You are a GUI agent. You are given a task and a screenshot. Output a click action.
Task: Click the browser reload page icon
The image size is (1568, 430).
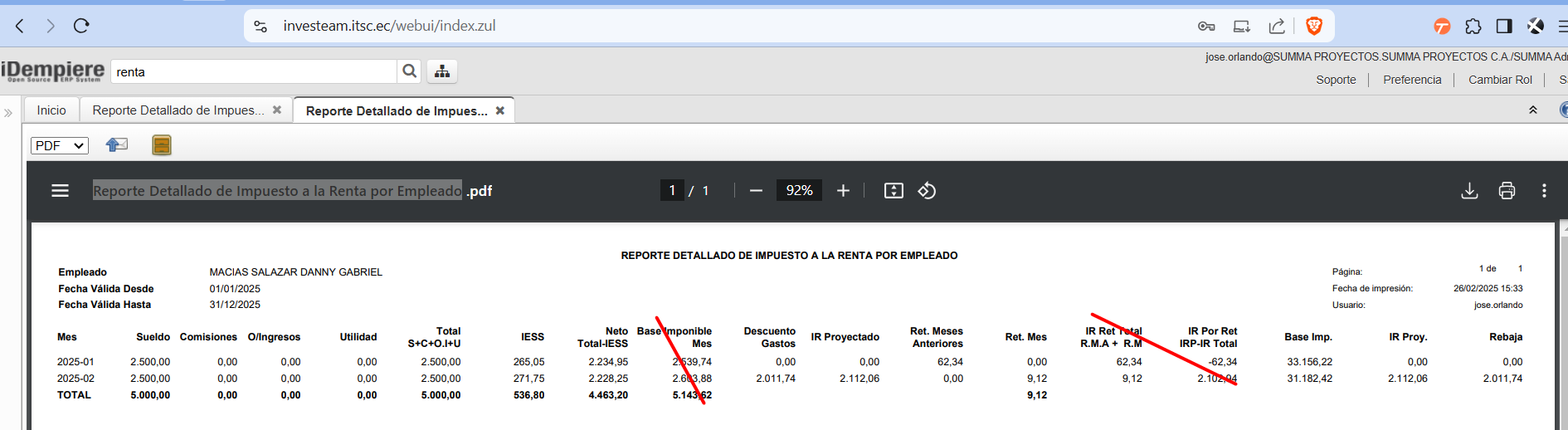[x=81, y=26]
